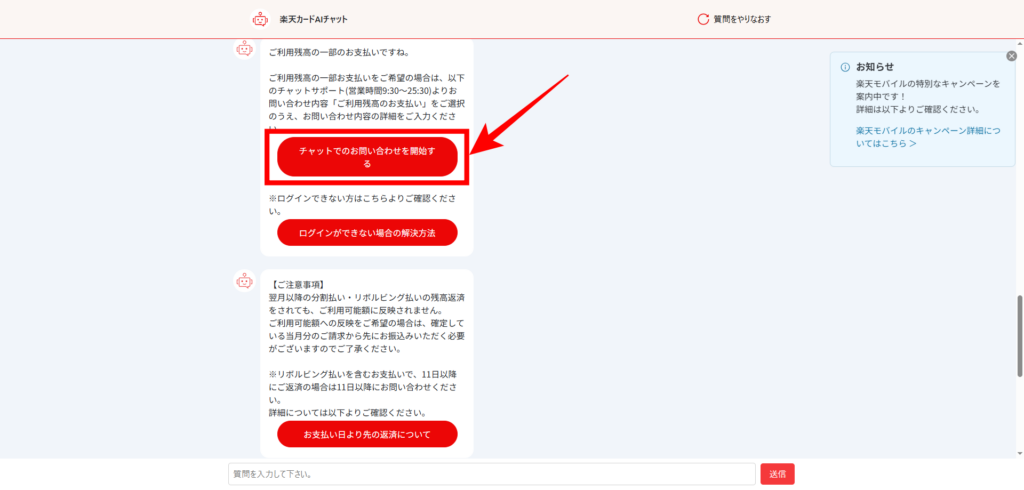This screenshot has height=490, width=1024.
Task: Focus the 質問を入力して下さい input field
Action: 491,474
